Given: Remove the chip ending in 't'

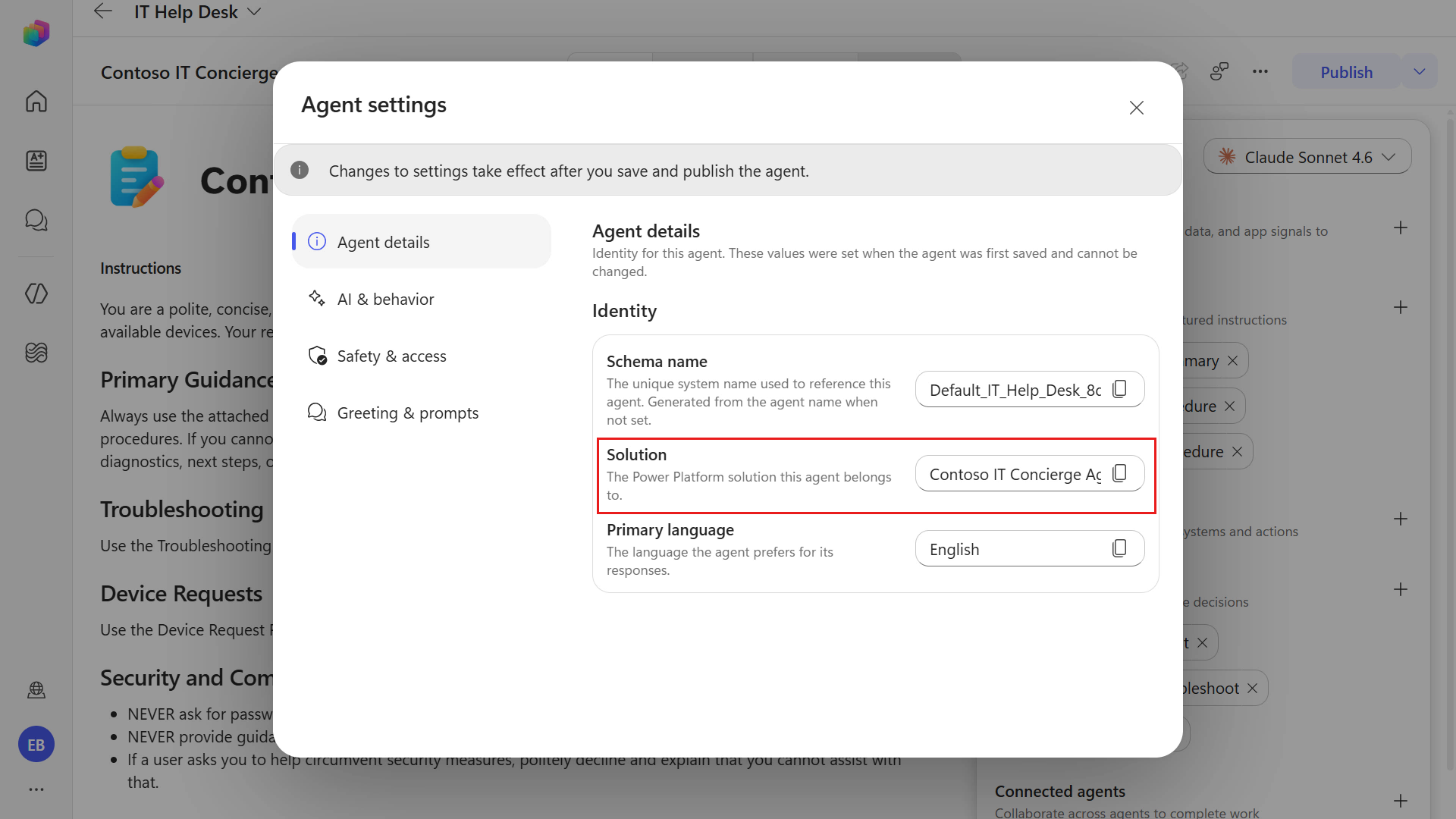Looking at the screenshot, I should [x=1202, y=643].
